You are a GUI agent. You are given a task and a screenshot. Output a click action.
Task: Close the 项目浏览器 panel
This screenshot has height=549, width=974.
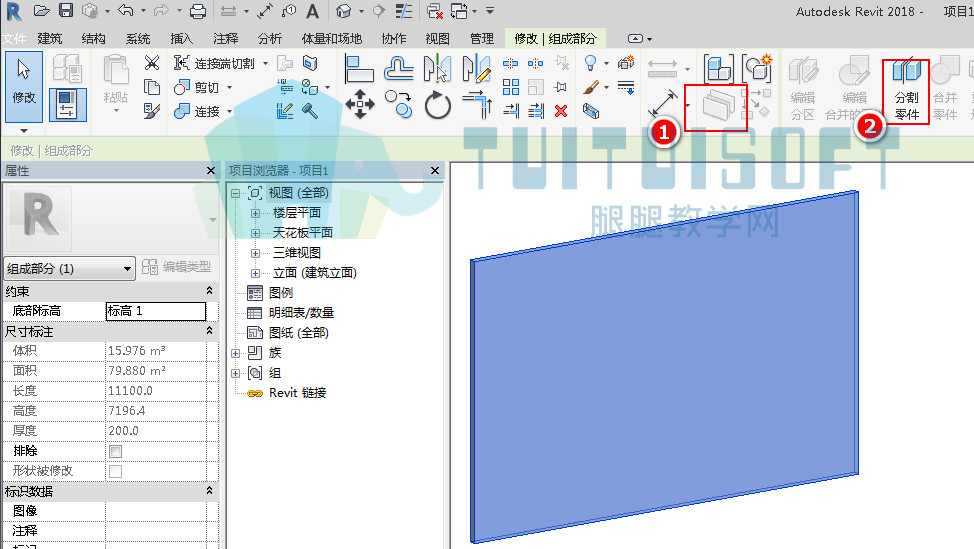(x=435, y=171)
